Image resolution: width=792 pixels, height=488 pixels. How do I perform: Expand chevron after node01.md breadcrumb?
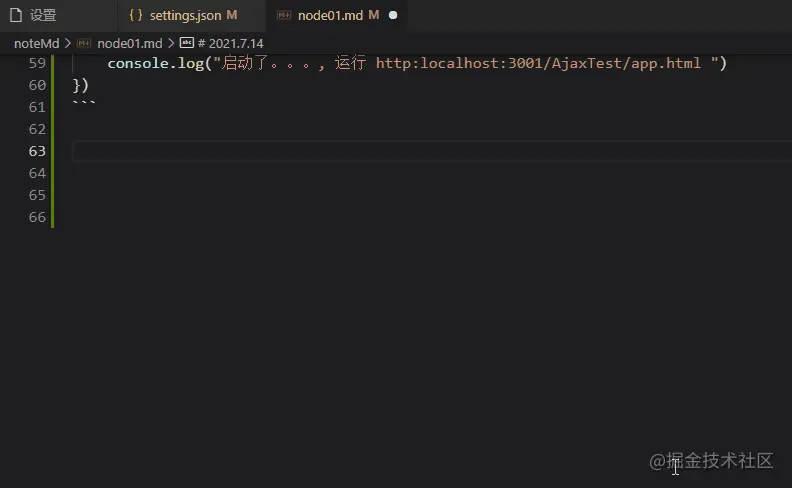(171, 43)
